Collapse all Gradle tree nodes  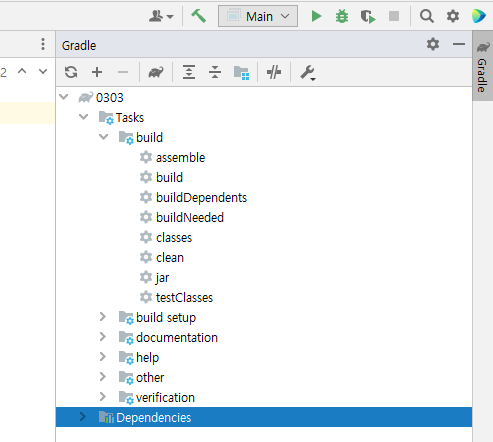coord(215,72)
